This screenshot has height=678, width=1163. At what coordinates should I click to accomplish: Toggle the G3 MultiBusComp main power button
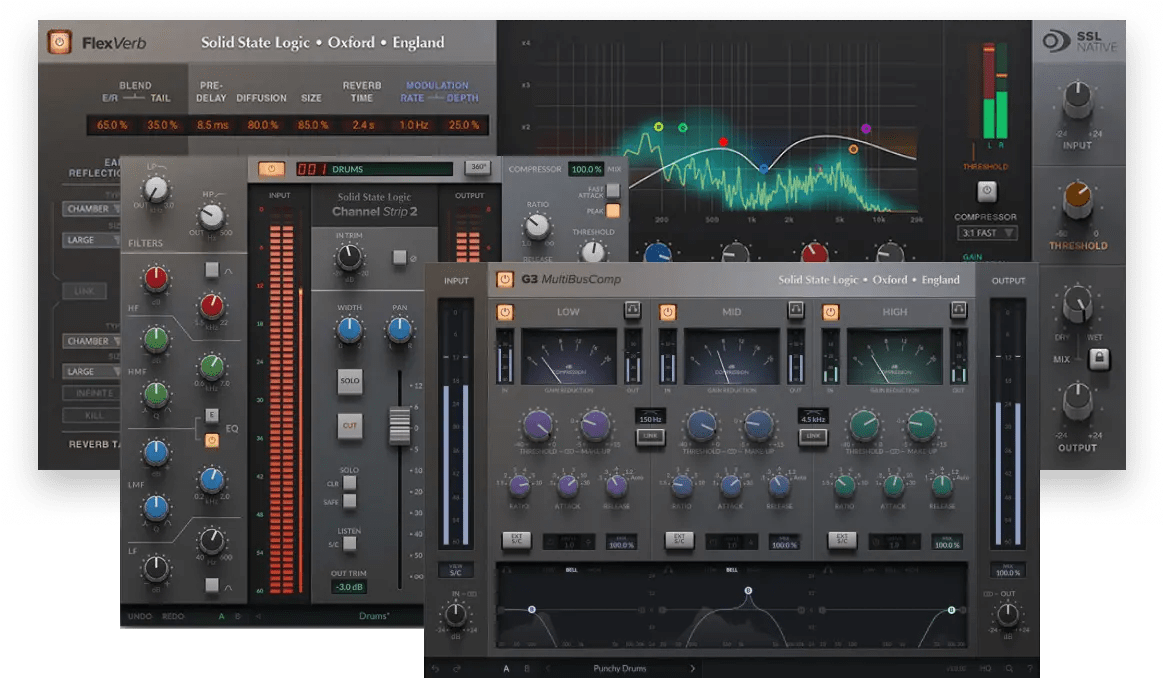(505, 280)
